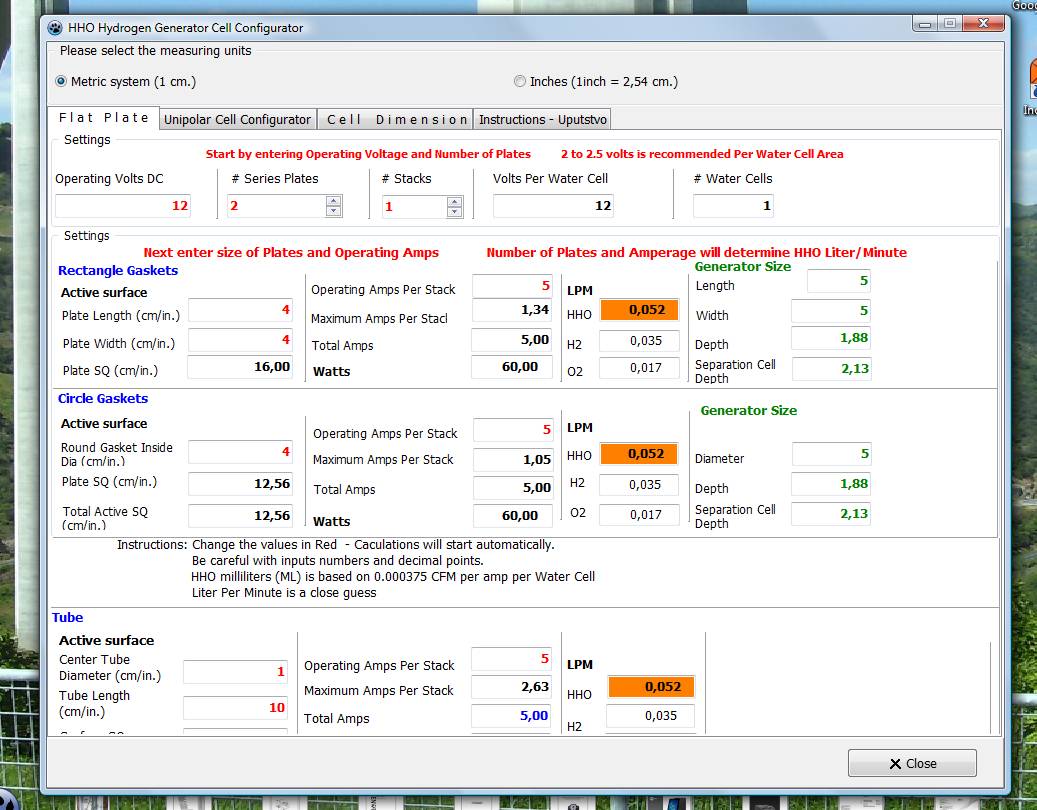
Task: Click Operating Amps Per Stack in Circle Gaskets
Action: click(x=512, y=430)
